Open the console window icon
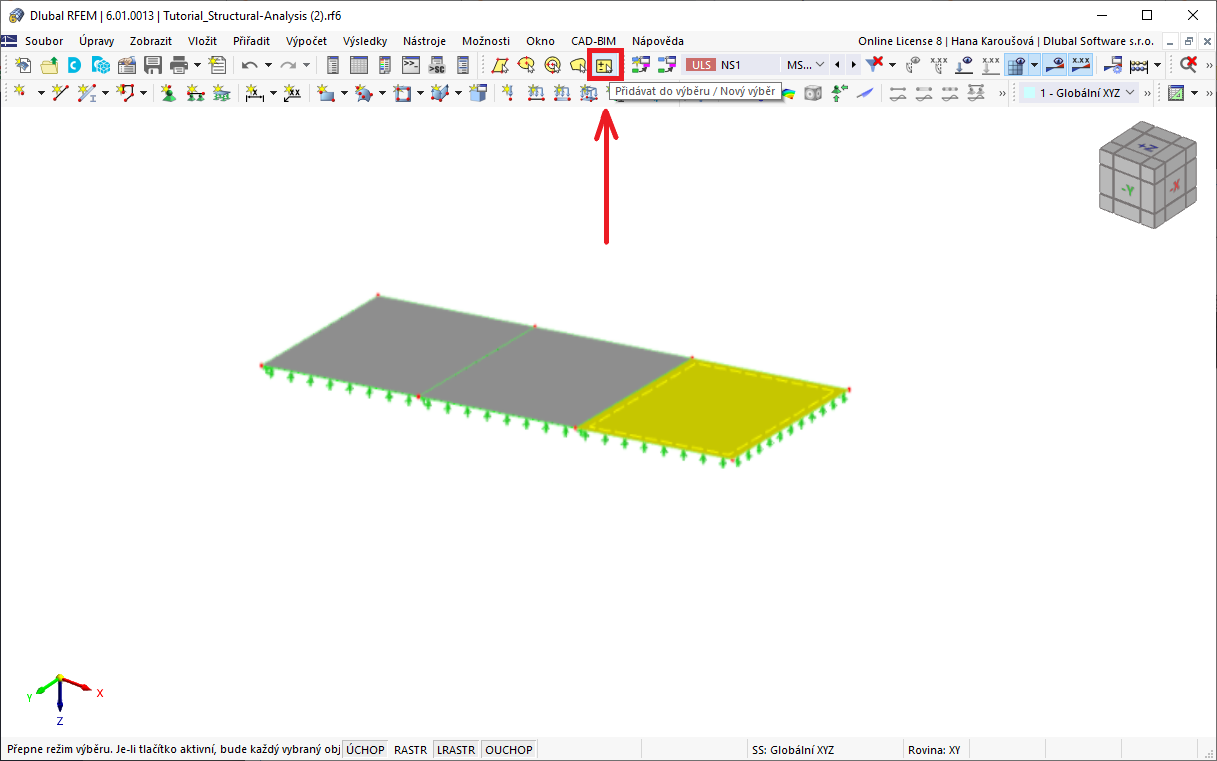1217x761 pixels. (411, 65)
